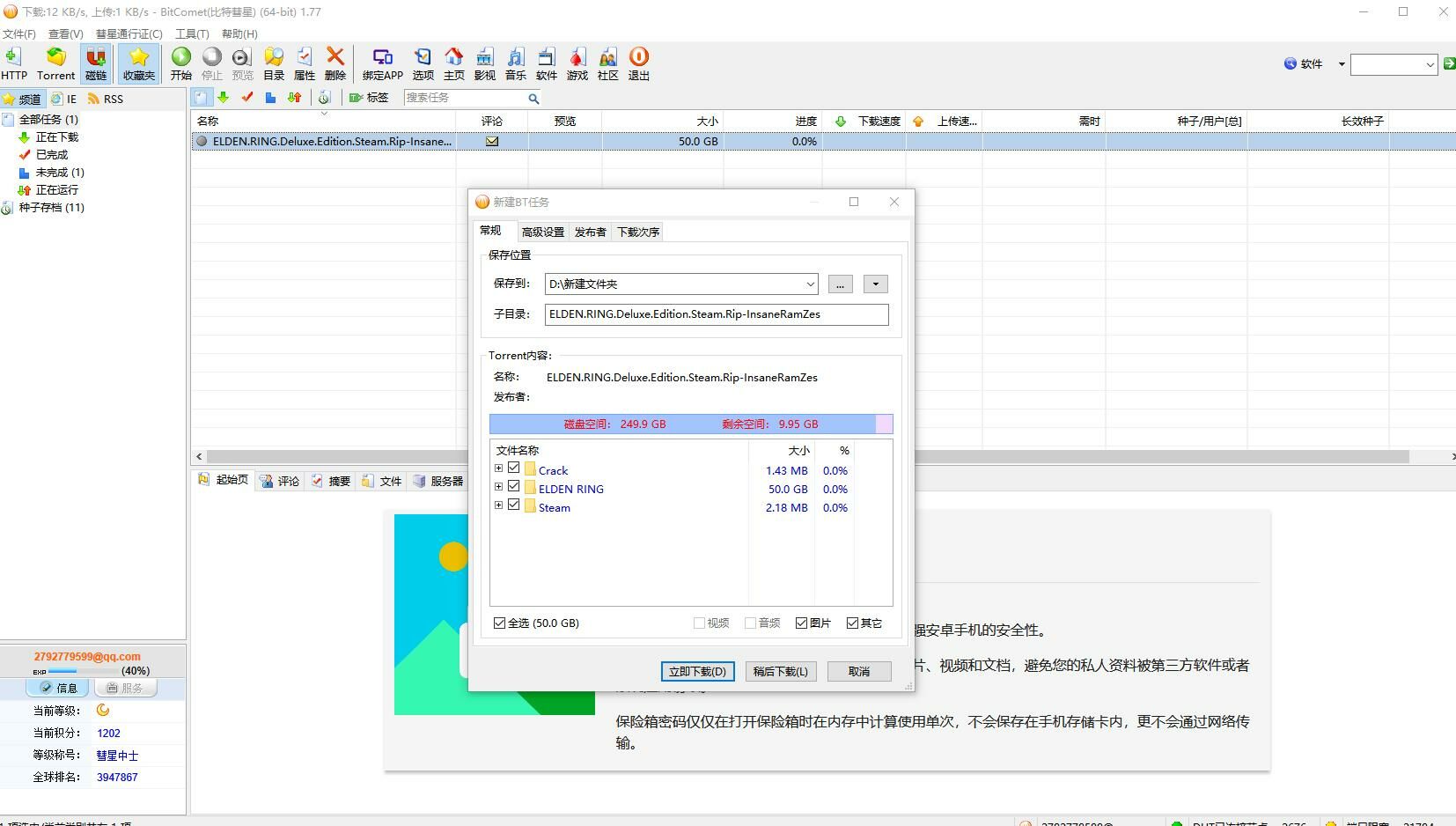Screen dimensions: 1456x826
Task: Uncheck the 图片 filter checkbox
Action: tap(801, 623)
